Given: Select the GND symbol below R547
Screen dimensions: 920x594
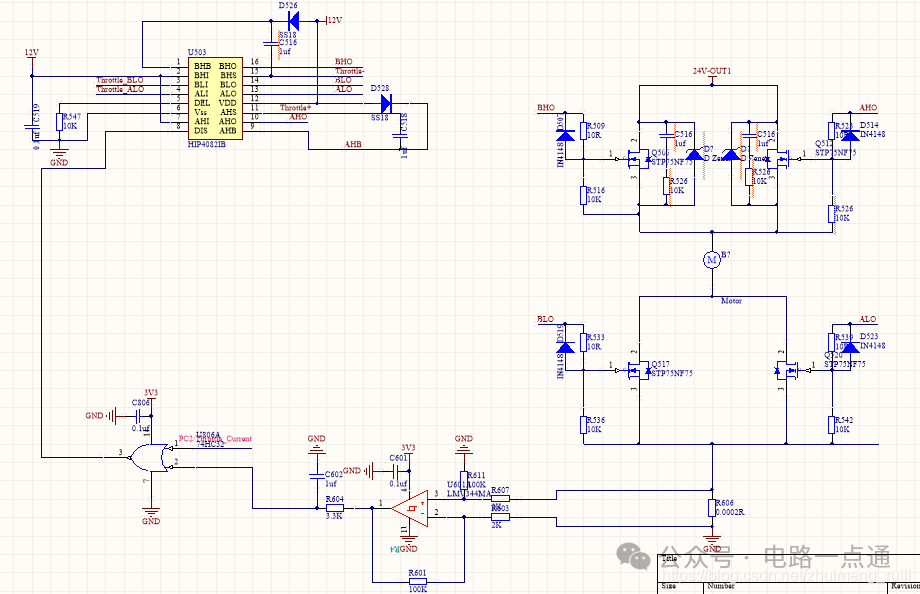Looking at the screenshot, I should point(59,156).
